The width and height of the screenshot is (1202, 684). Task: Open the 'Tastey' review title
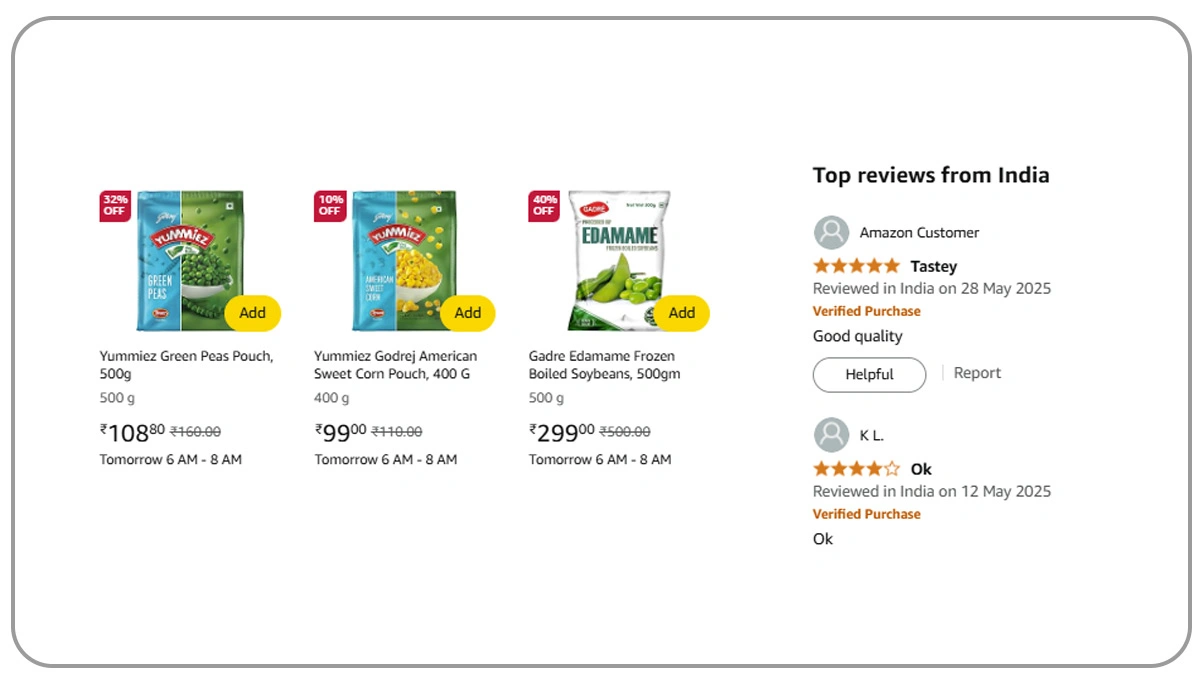pyautogui.click(x=932, y=265)
